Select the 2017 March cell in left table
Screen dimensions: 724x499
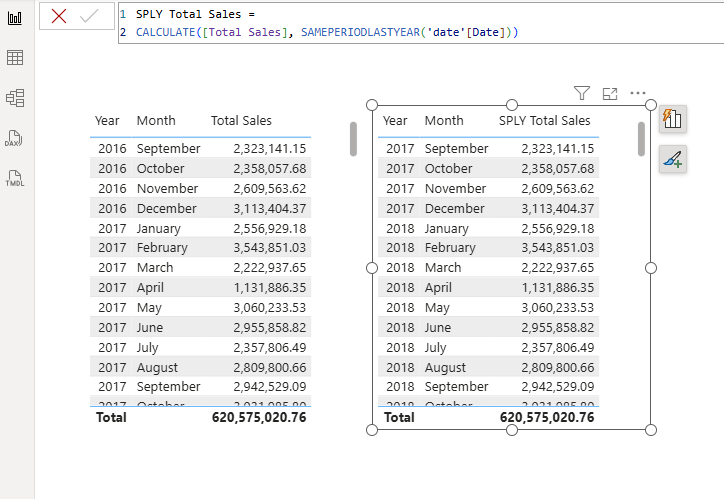155,268
